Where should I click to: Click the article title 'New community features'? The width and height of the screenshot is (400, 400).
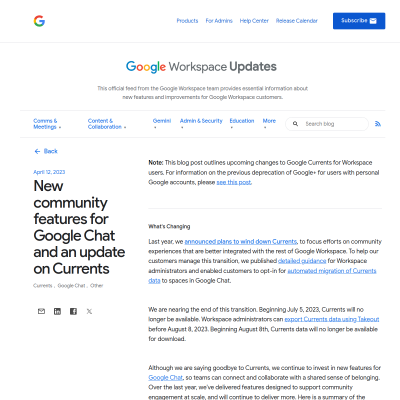point(79,227)
